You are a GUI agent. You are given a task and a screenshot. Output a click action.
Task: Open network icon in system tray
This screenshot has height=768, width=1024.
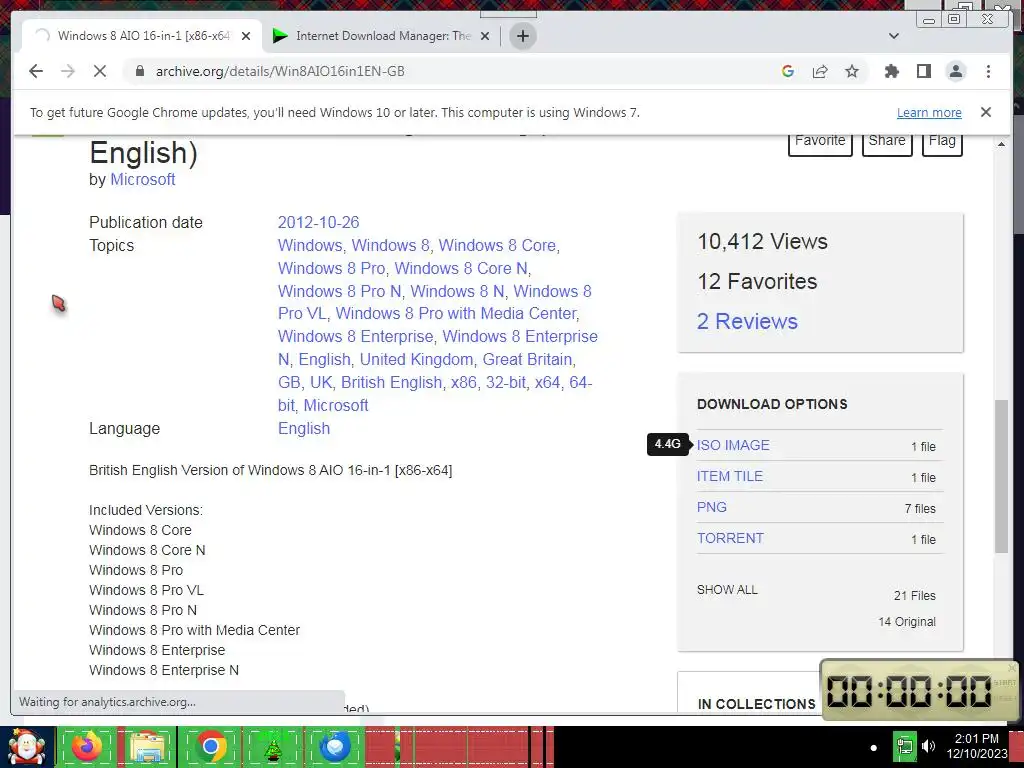coord(904,746)
